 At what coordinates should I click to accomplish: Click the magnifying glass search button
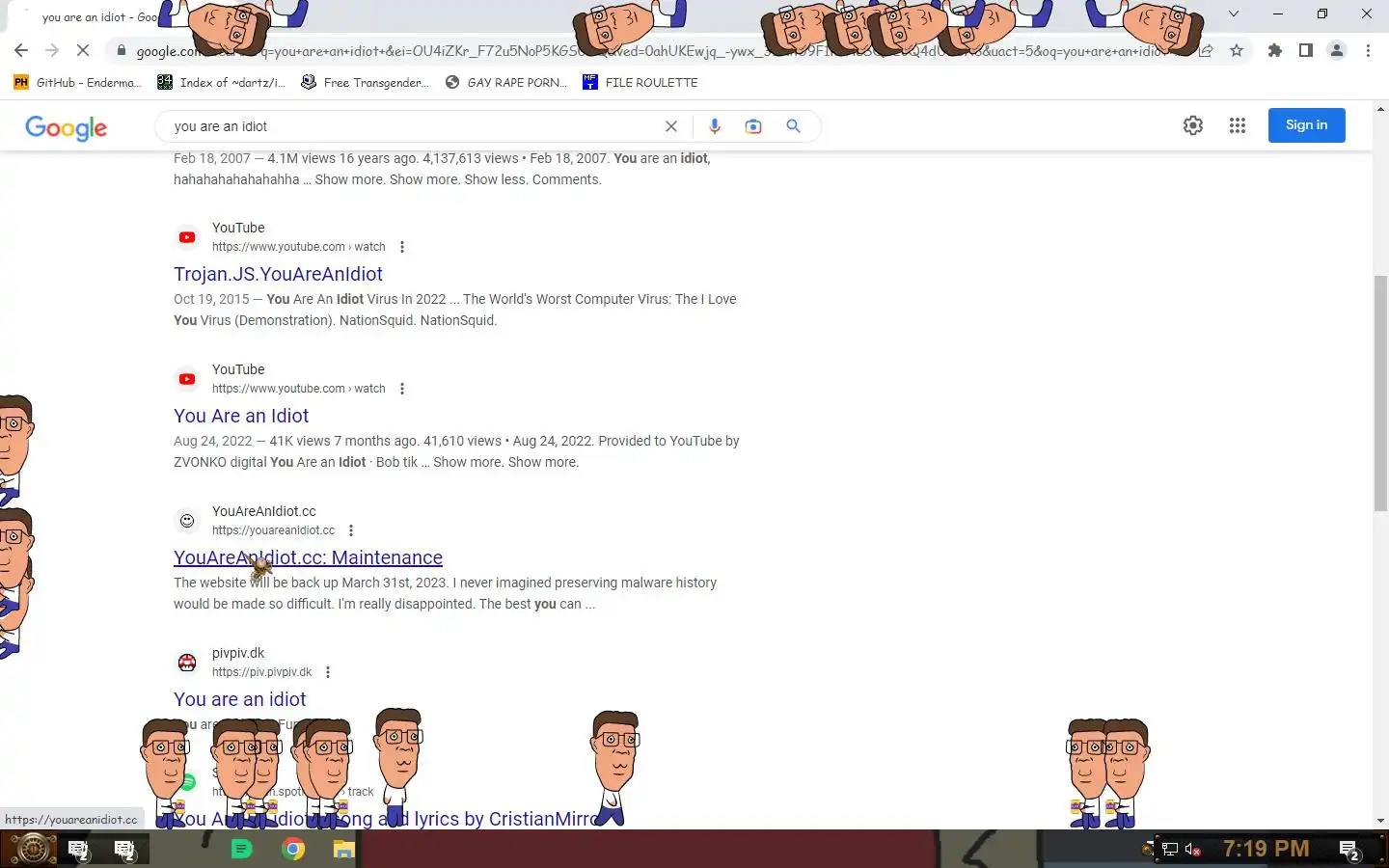(x=793, y=126)
